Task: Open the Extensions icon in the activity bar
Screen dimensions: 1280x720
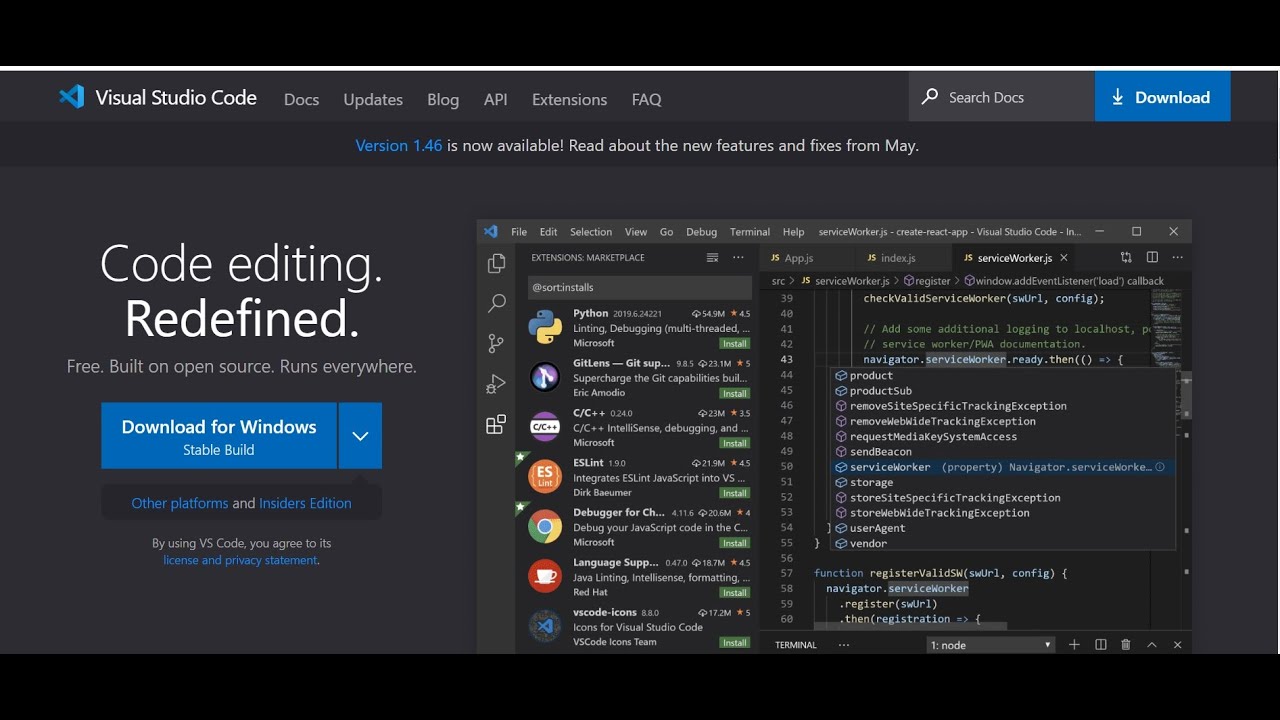Action: point(496,424)
